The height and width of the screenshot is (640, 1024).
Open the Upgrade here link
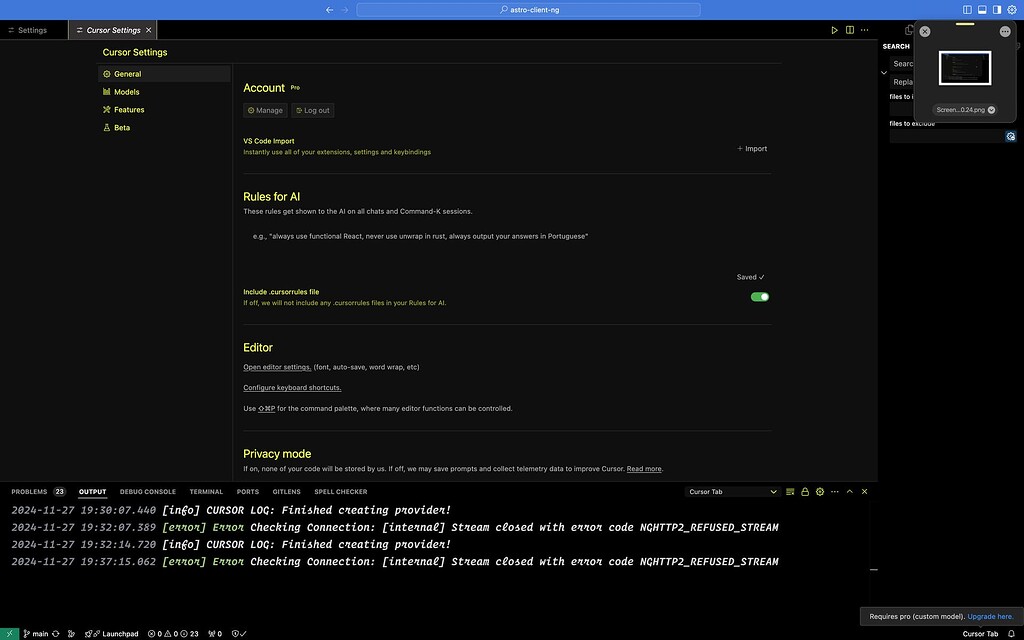(x=991, y=616)
